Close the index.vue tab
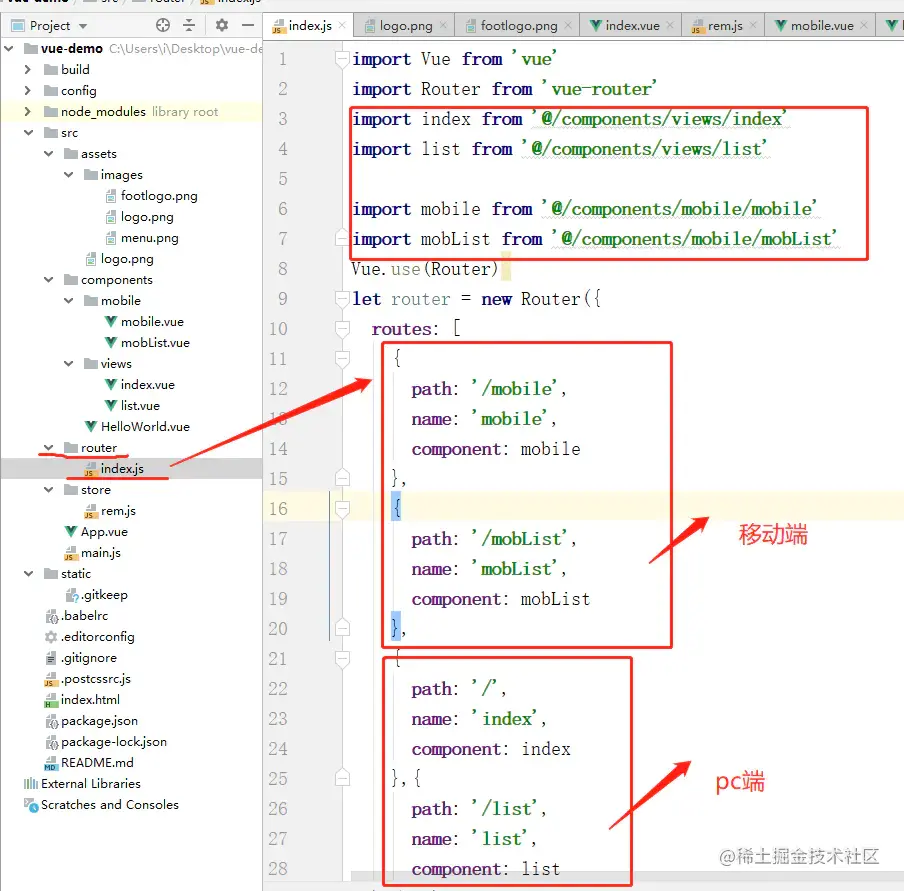The image size is (904, 891). [x=670, y=25]
